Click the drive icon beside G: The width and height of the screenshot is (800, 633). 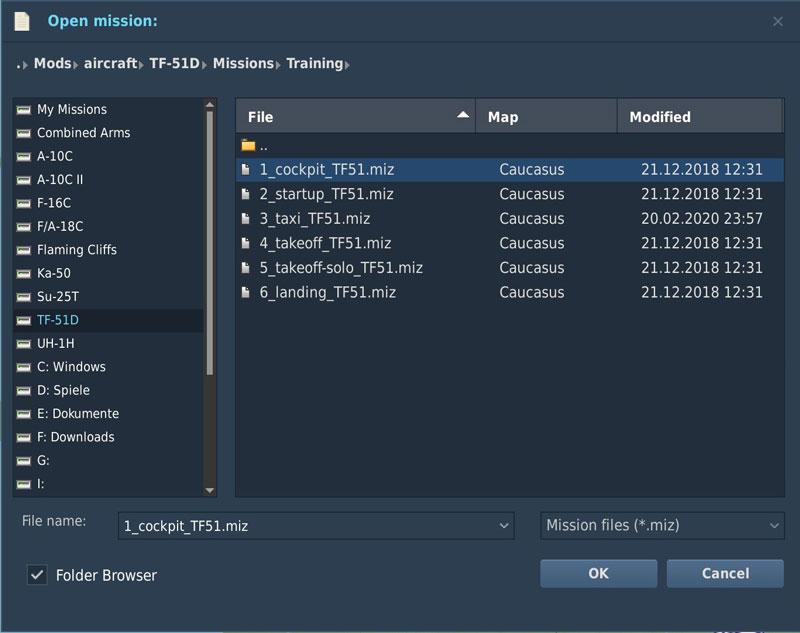[23, 462]
